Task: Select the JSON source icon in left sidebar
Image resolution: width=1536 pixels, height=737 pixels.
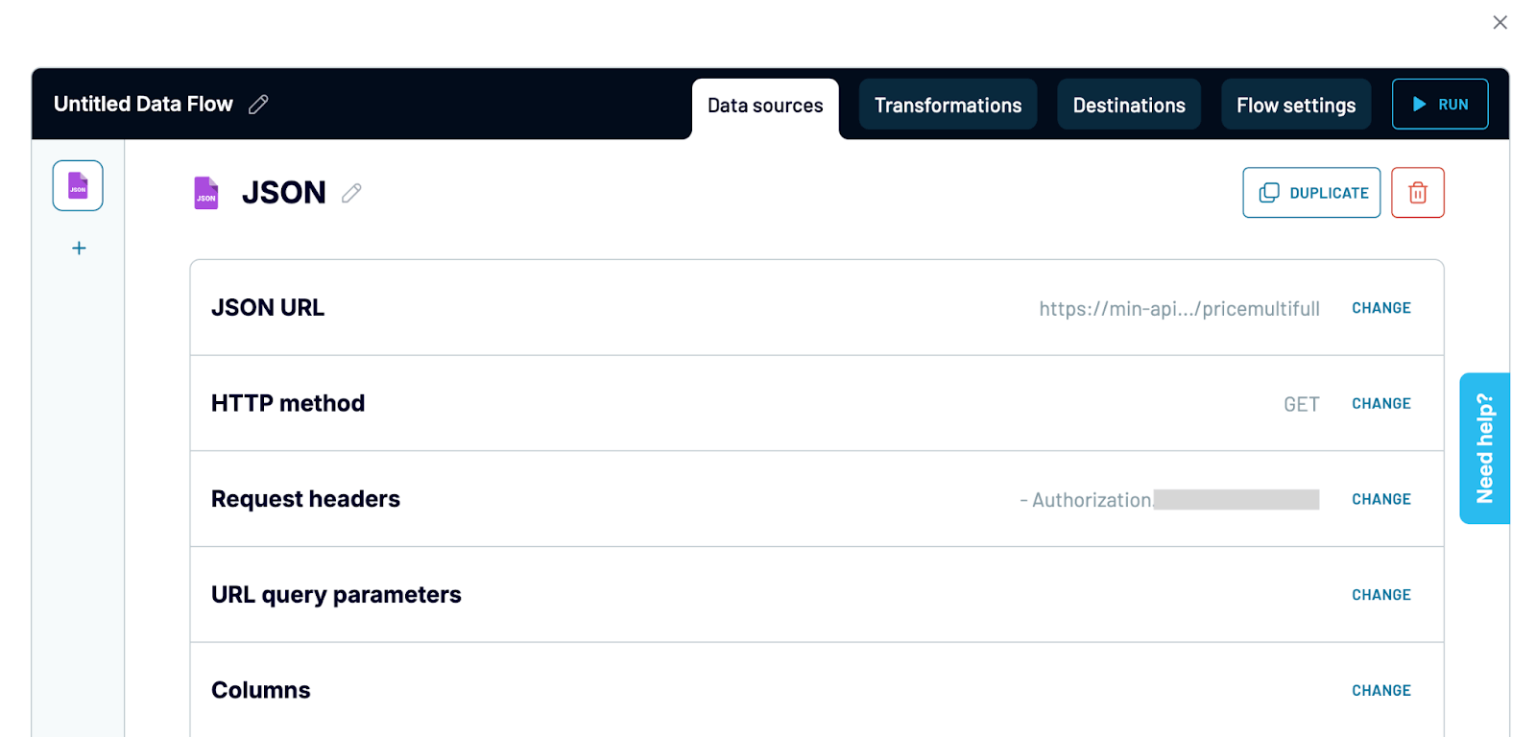Action: [x=78, y=185]
